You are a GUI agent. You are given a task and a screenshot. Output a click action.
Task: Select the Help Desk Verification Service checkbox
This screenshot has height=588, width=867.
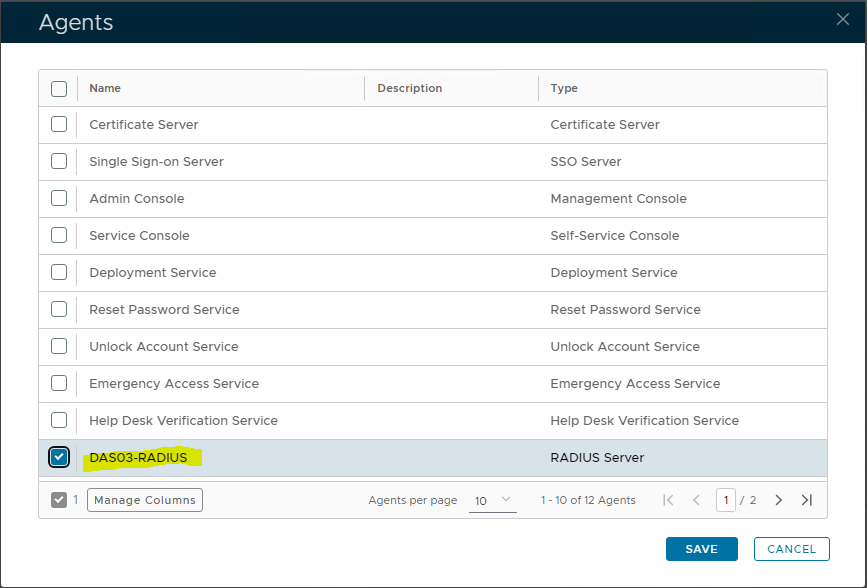click(59, 420)
